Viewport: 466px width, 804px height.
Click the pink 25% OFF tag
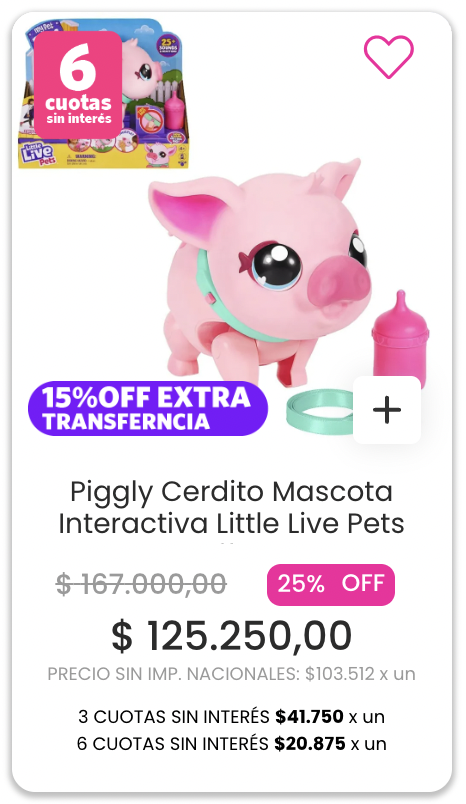(331, 585)
